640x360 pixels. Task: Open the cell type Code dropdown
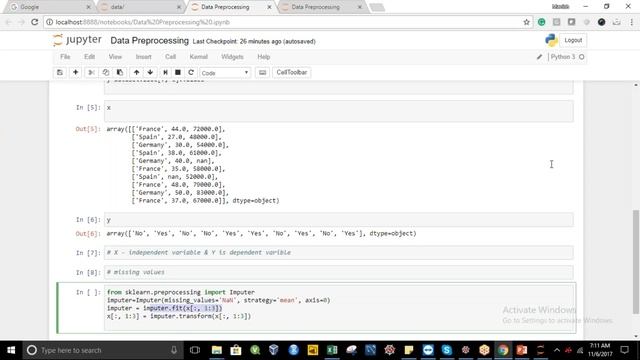pyautogui.click(x=225, y=73)
